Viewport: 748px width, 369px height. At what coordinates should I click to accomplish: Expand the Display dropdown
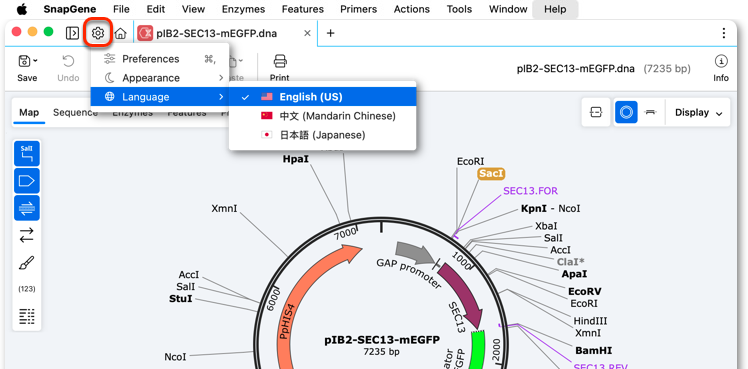(x=698, y=113)
